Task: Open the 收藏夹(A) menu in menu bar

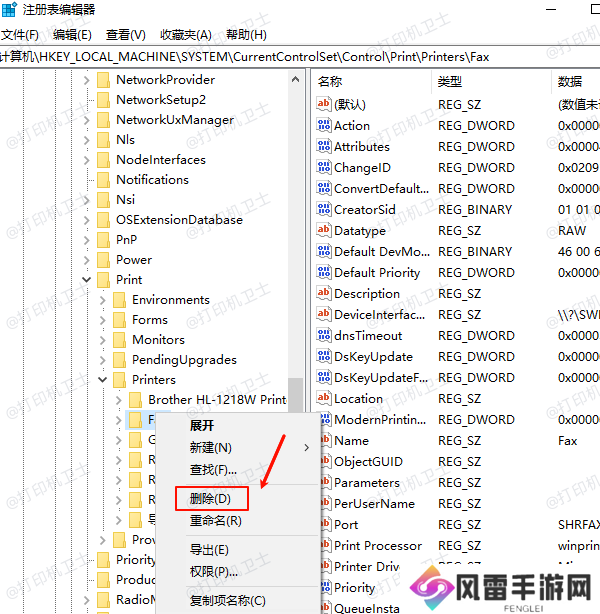Action: (185, 35)
